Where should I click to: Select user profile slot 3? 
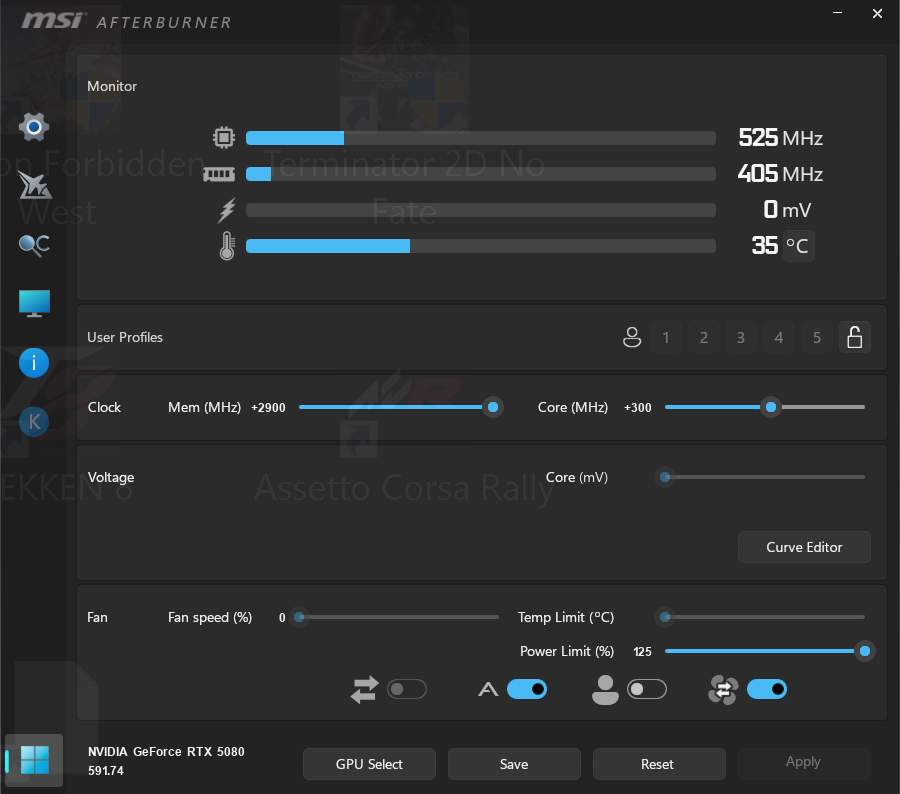click(741, 338)
